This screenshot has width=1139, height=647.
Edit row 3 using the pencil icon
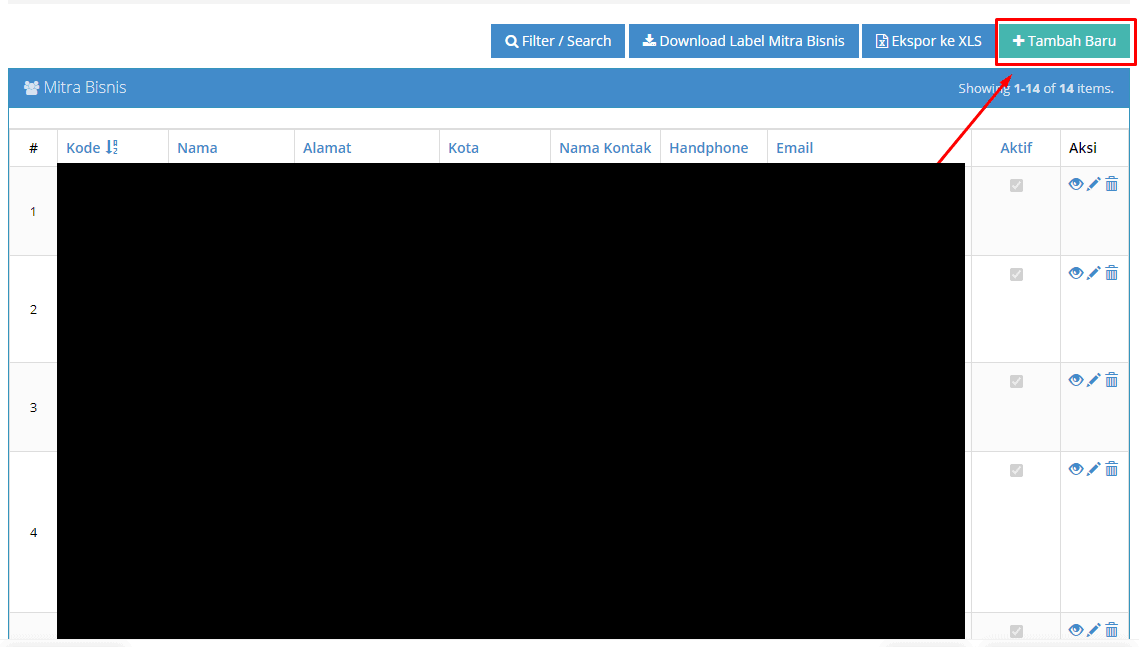tap(1094, 380)
